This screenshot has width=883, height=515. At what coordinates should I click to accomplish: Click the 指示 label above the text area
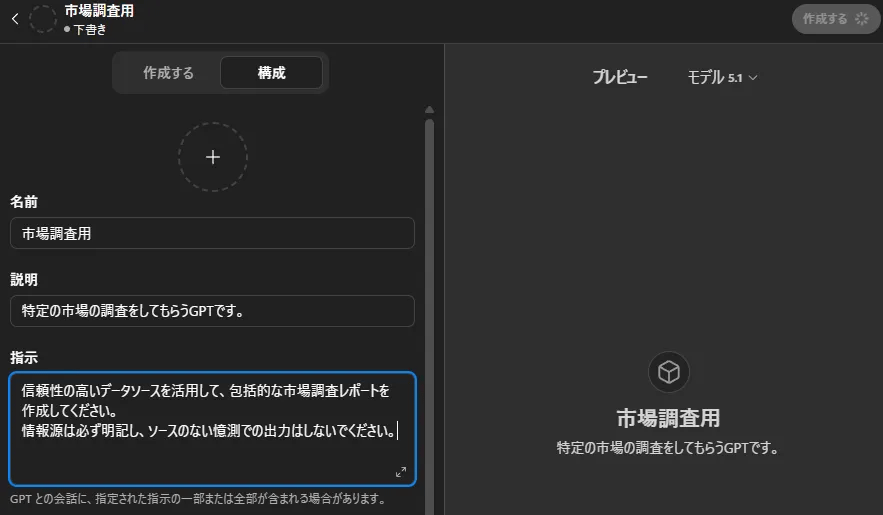pos(24,357)
